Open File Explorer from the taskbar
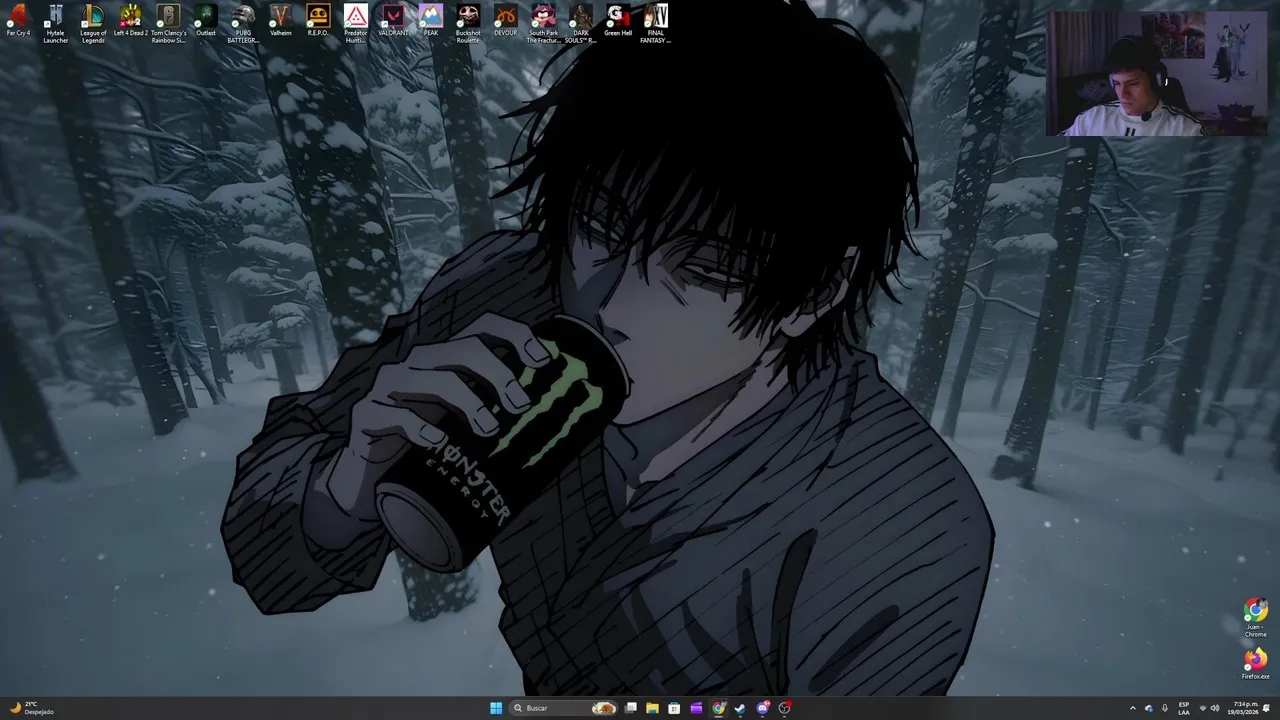The width and height of the screenshot is (1280, 720). [652, 708]
